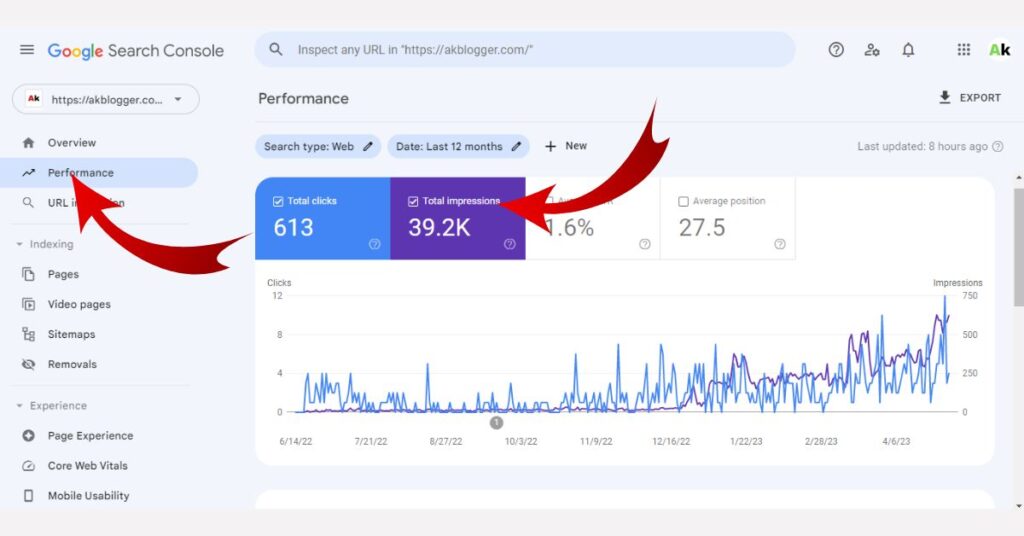1024x536 pixels.
Task: Open the Google apps grid
Action: (964, 50)
